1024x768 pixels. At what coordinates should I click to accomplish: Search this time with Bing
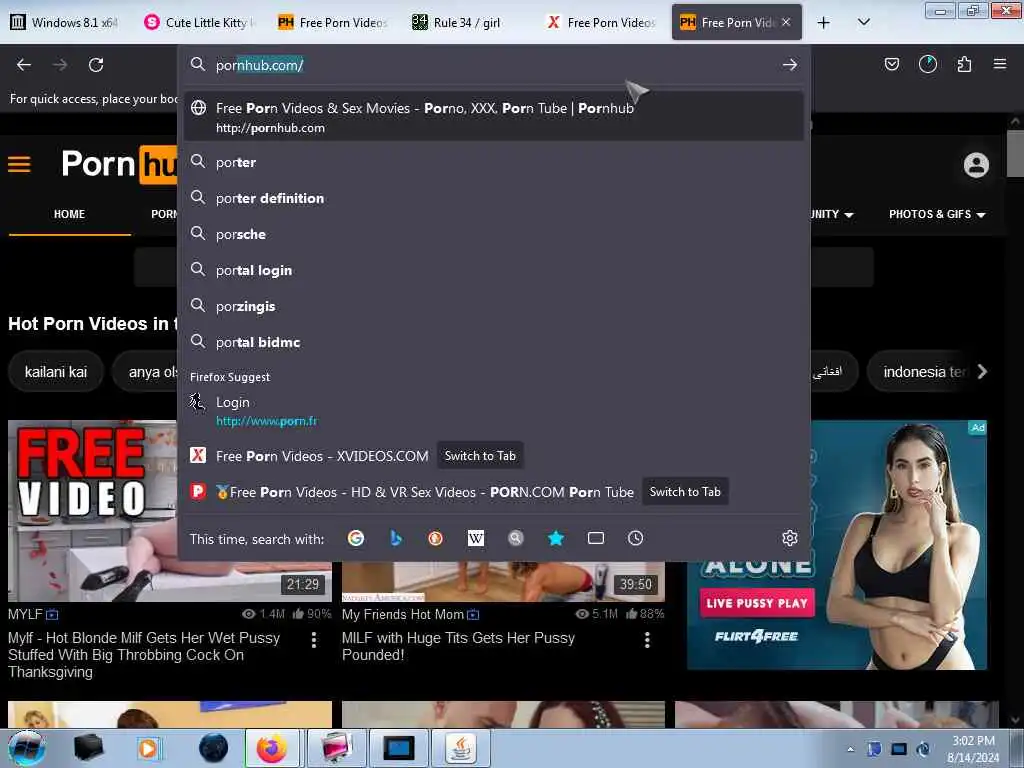396,538
